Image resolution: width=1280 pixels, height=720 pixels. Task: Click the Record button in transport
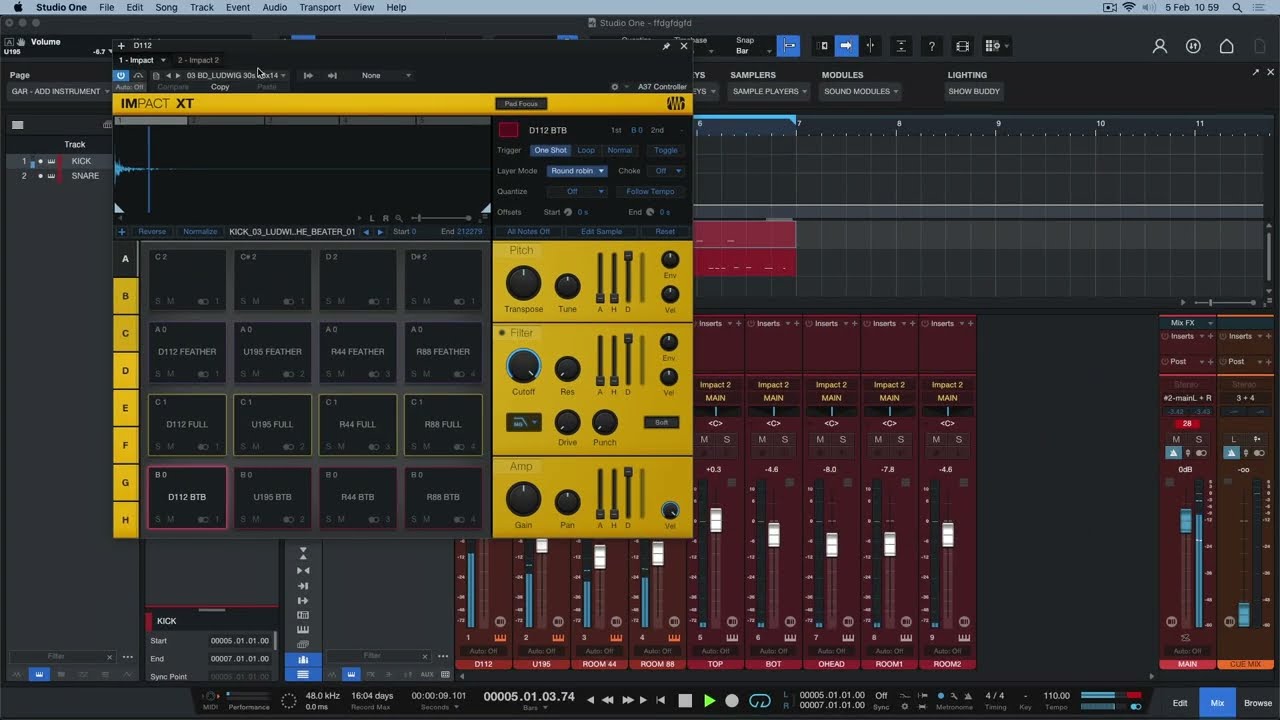pyautogui.click(x=732, y=701)
